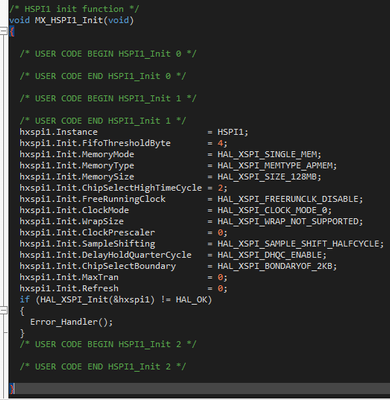Click hxspi1.Init.FifoThresholdByte identifier
Image resolution: width=390 pixels, height=400 pixels.
click(95, 143)
